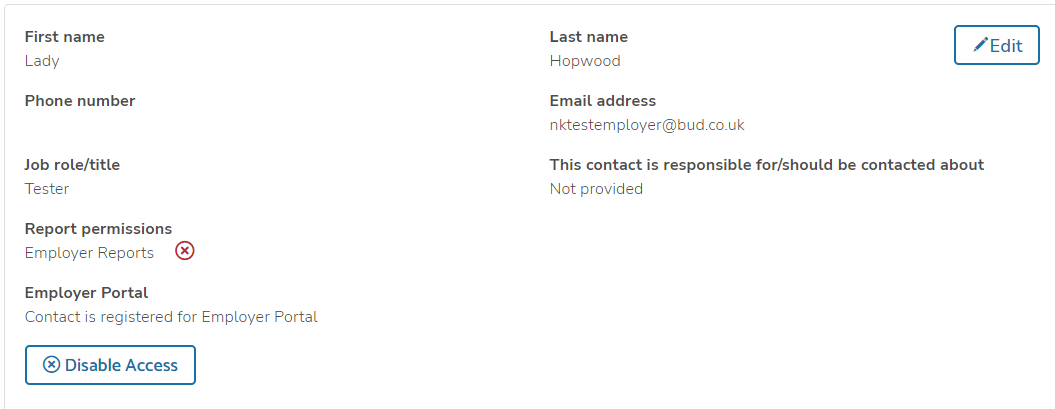
Task: Disable Access to the Employer Portal
Action: [110, 365]
